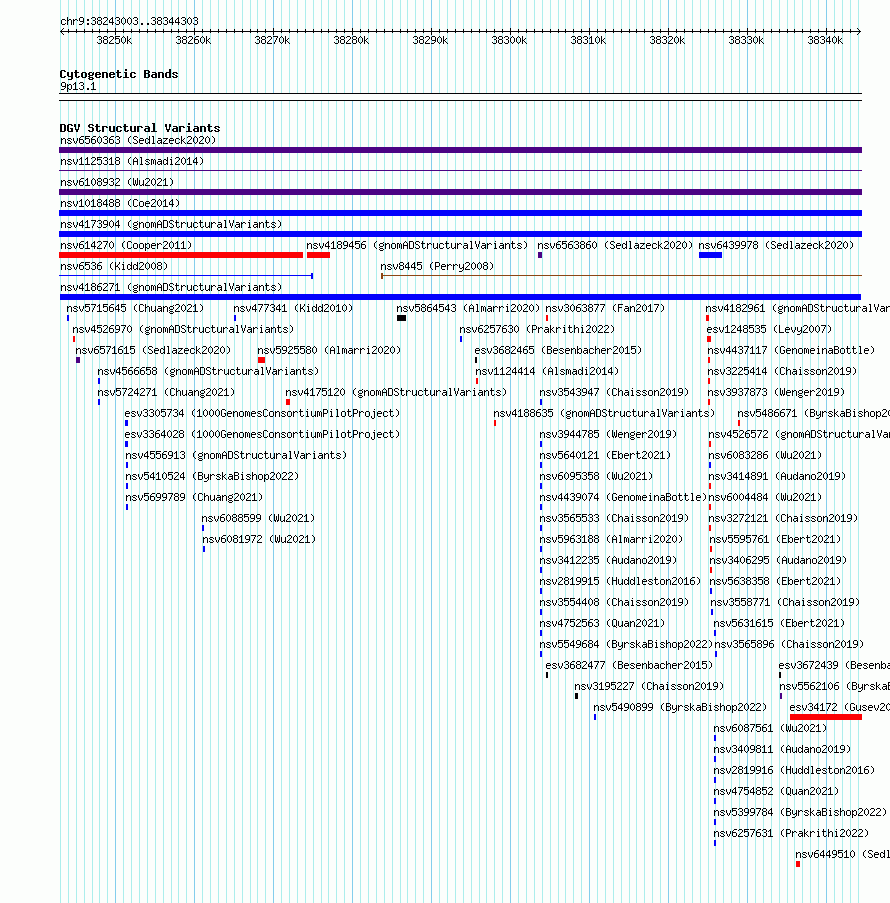Click nsv5925580 (Almarri2020) label
The width and height of the screenshot is (890, 903).
(329, 351)
